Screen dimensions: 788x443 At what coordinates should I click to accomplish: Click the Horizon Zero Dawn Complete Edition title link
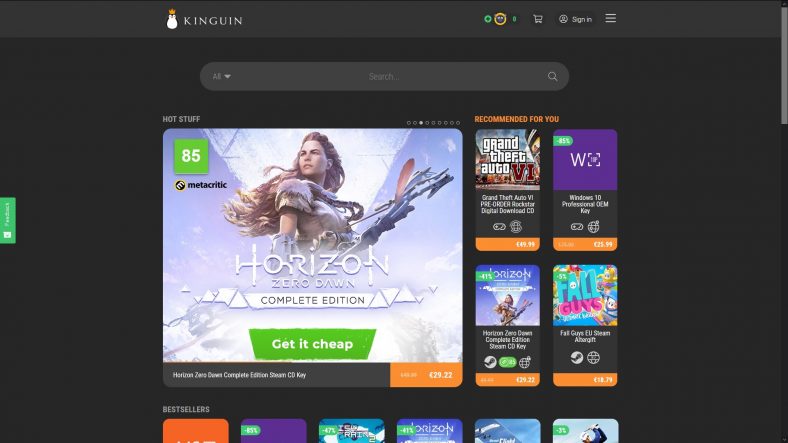pos(239,375)
